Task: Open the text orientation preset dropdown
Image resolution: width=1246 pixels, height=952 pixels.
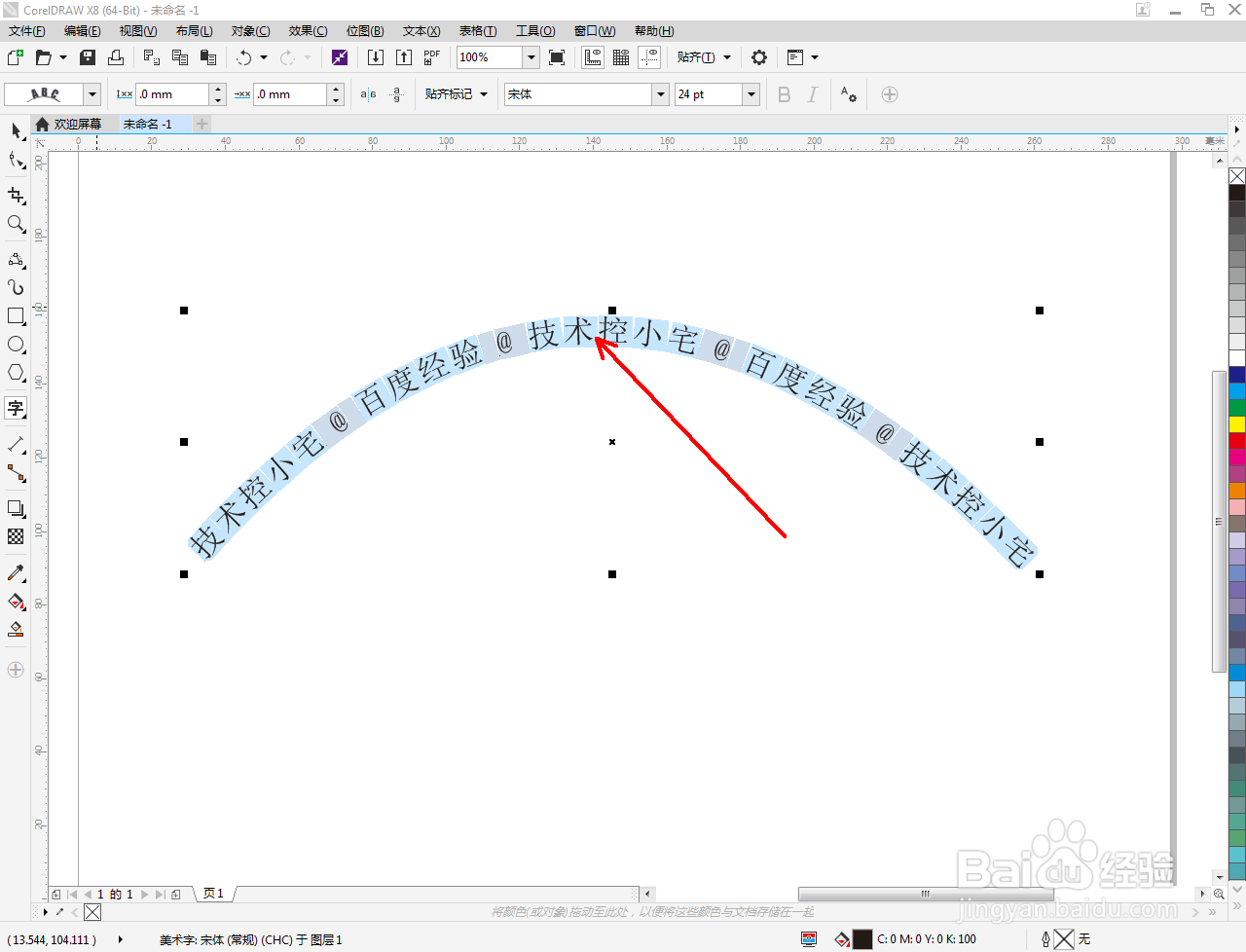Action: click(x=92, y=94)
